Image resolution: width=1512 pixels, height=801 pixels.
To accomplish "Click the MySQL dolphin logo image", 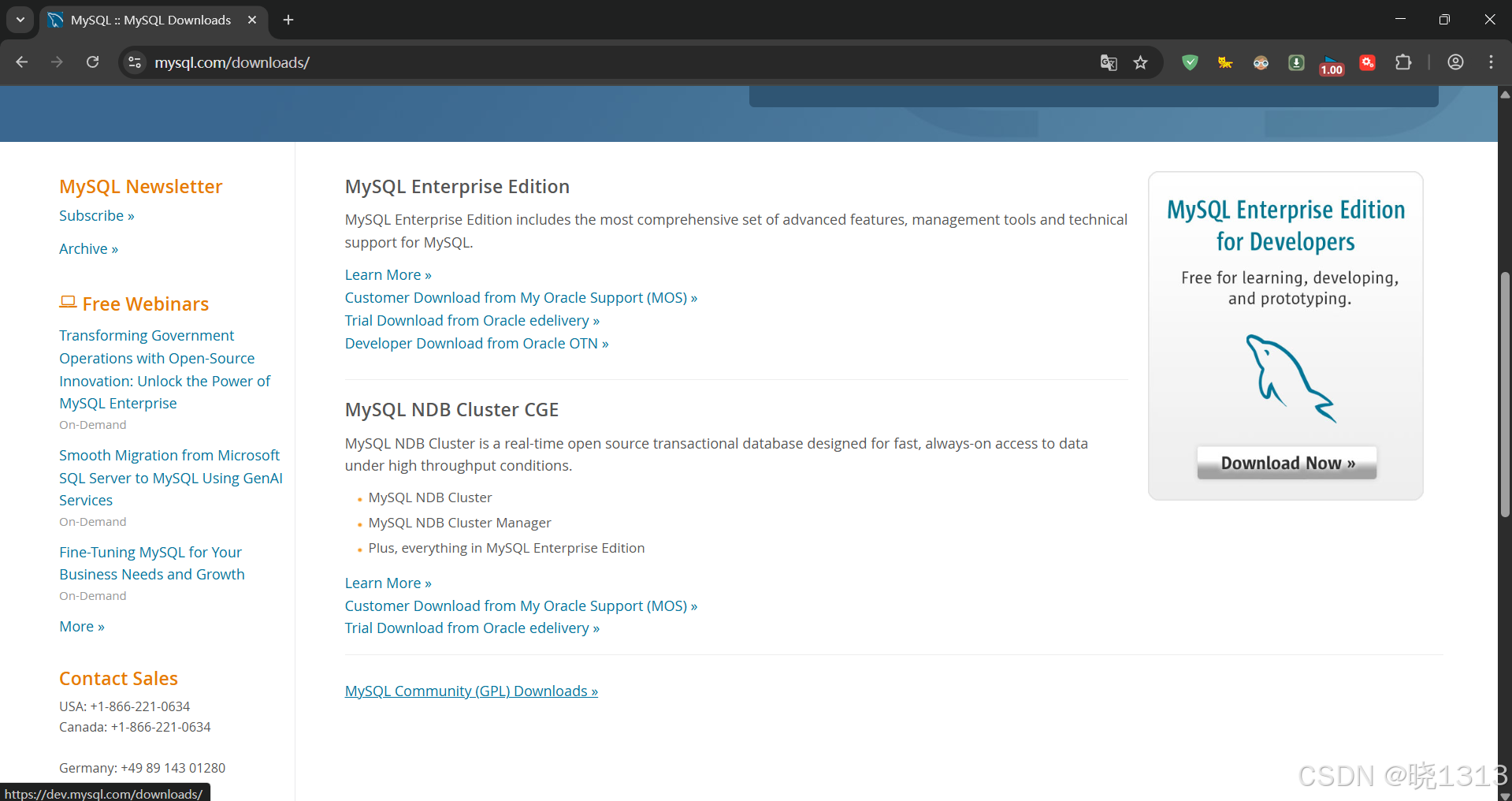I will tap(1290, 378).
